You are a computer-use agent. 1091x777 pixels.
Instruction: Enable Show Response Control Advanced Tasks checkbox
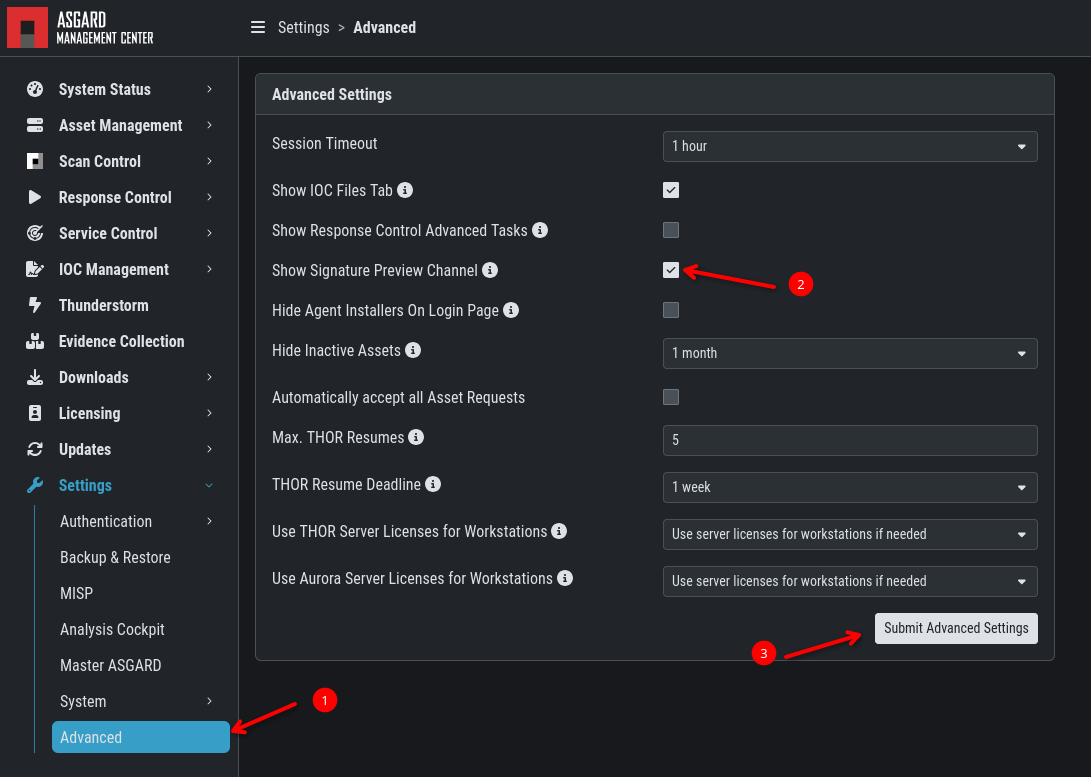(671, 230)
